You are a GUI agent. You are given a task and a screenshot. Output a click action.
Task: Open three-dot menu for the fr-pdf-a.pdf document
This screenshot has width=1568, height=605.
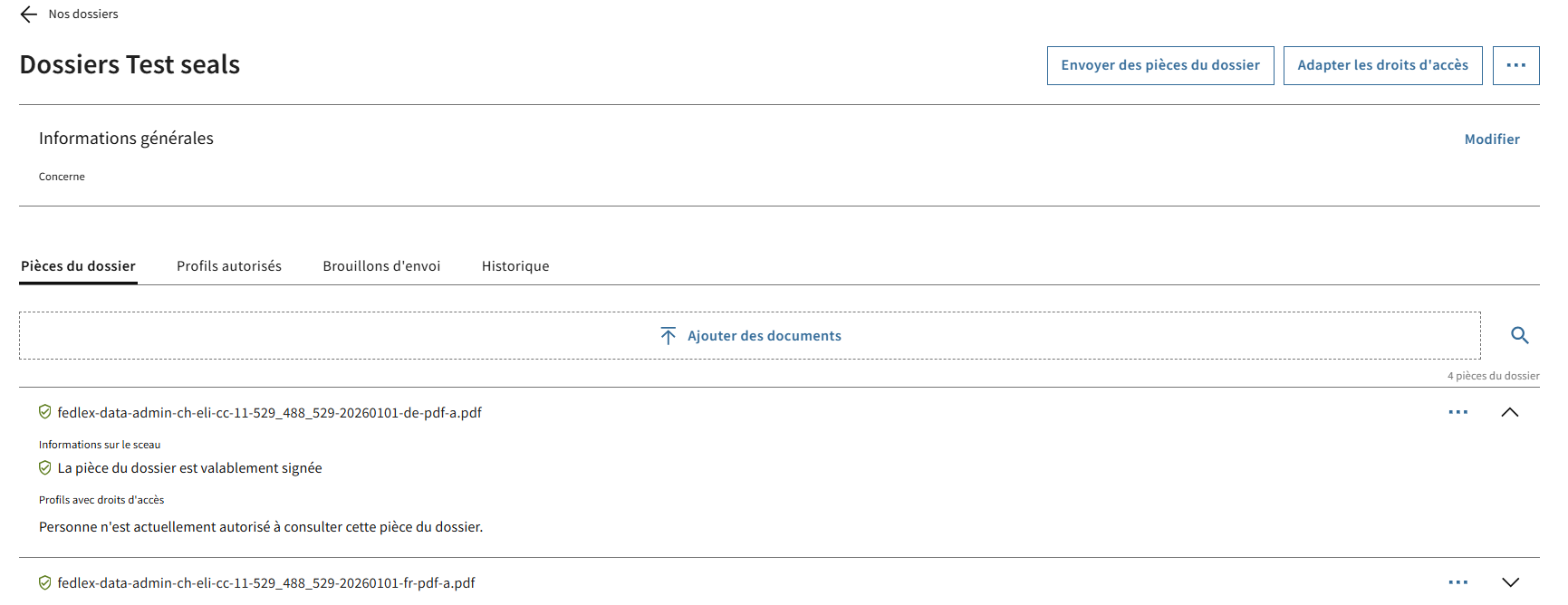pos(1457,582)
